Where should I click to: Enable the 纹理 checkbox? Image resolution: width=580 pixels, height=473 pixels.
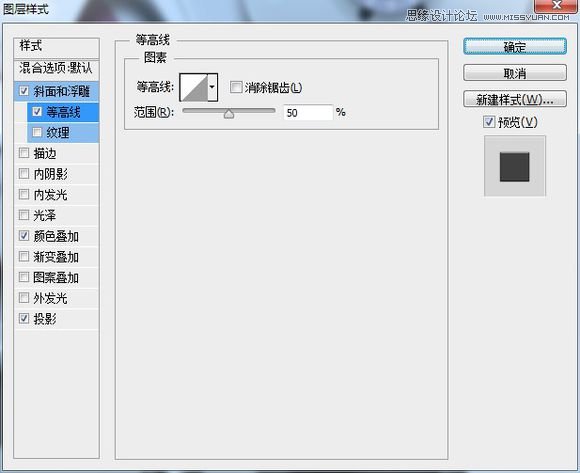(x=37, y=132)
